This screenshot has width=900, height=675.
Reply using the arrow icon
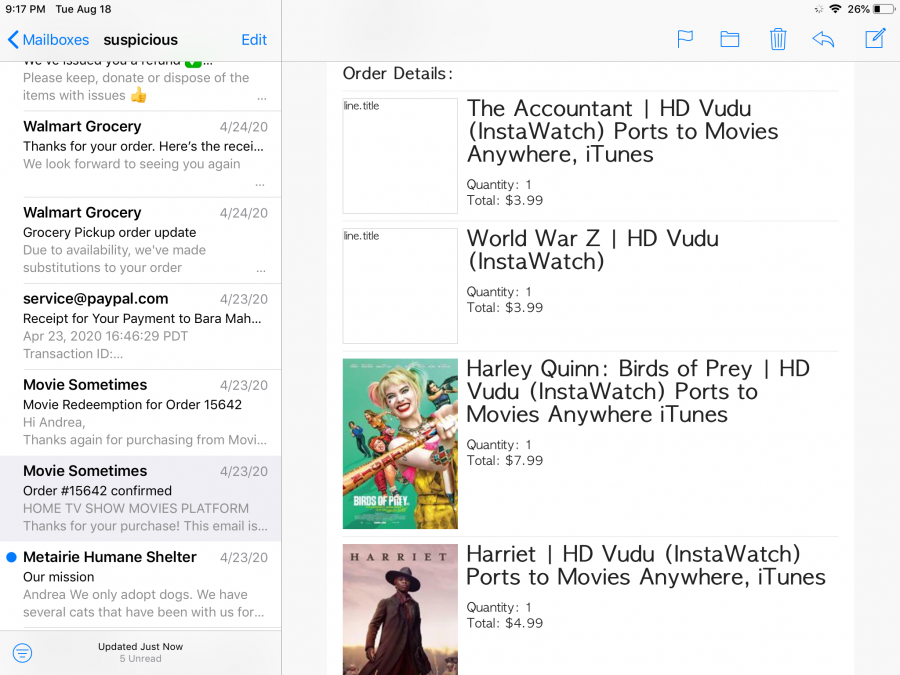823,40
